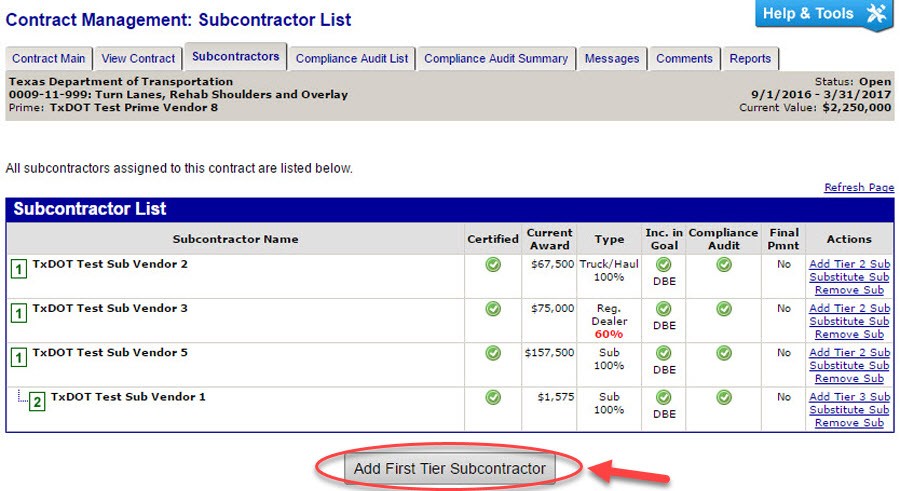Click the Help & Tools wrench icon
The height and width of the screenshot is (491, 900).
[876, 14]
